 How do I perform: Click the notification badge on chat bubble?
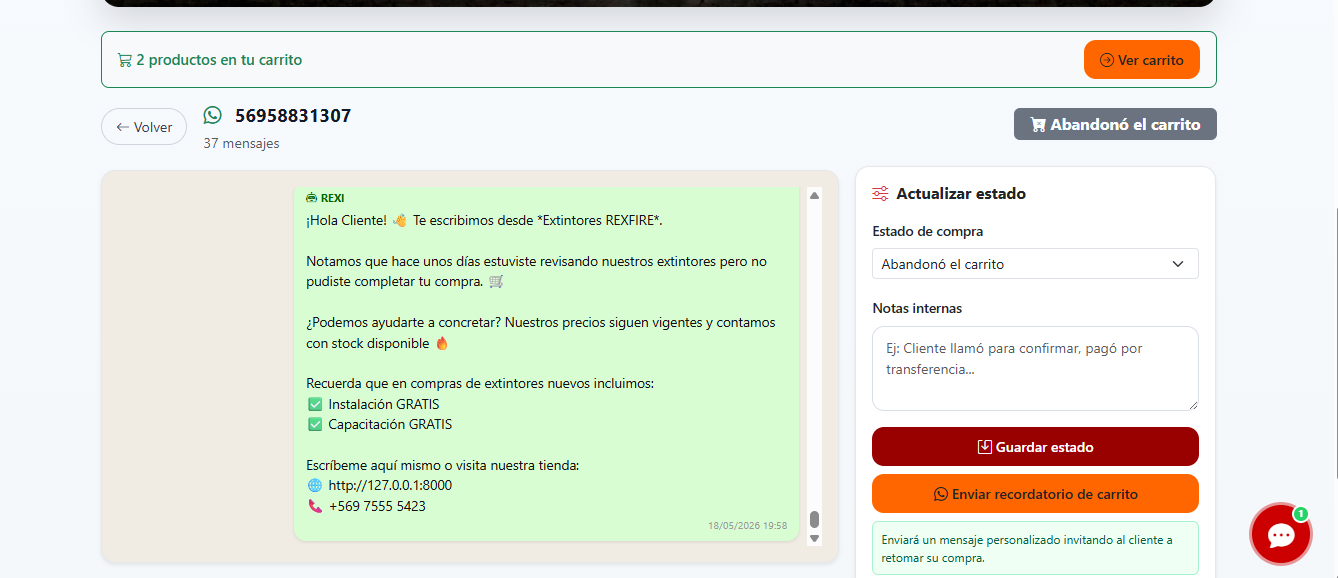point(1300,514)
